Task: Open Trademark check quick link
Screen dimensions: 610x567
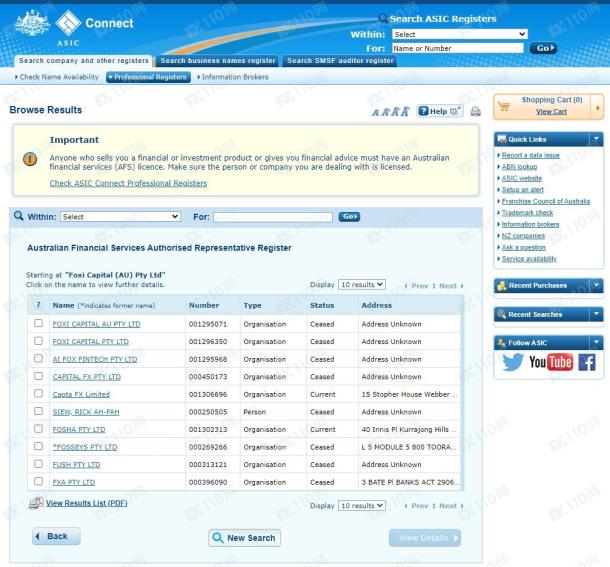Action: (527, 212)
